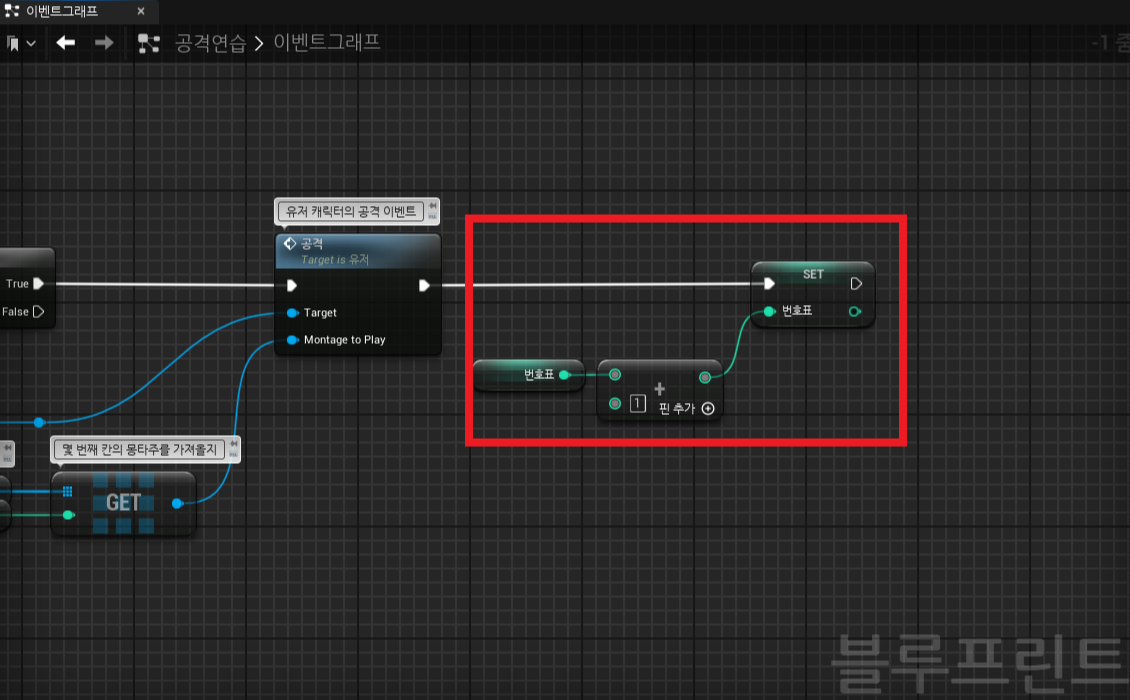Select the GET array node
This screenshot has width=1130, height=700.
click(x=123, y=502)
